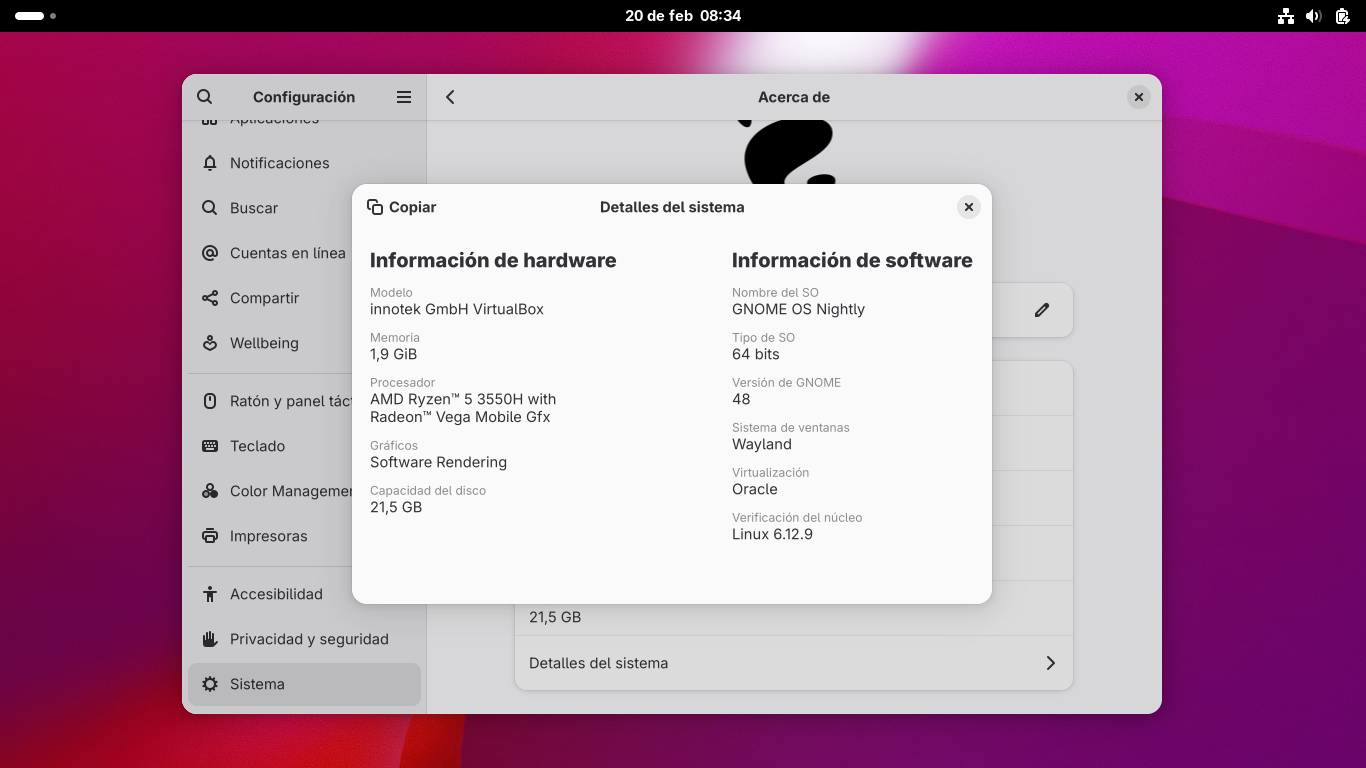Select Compartir in the sidebar

pyautogui.click(x=304, y=298)
